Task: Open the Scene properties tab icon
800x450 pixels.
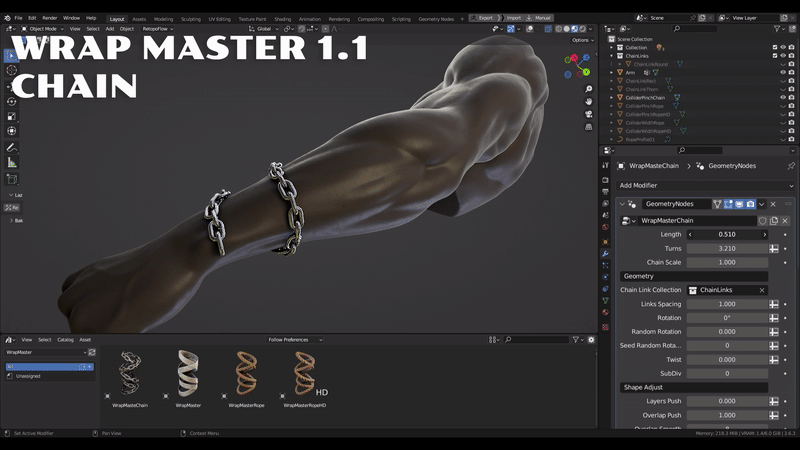Action: click(x=605, y=215)
